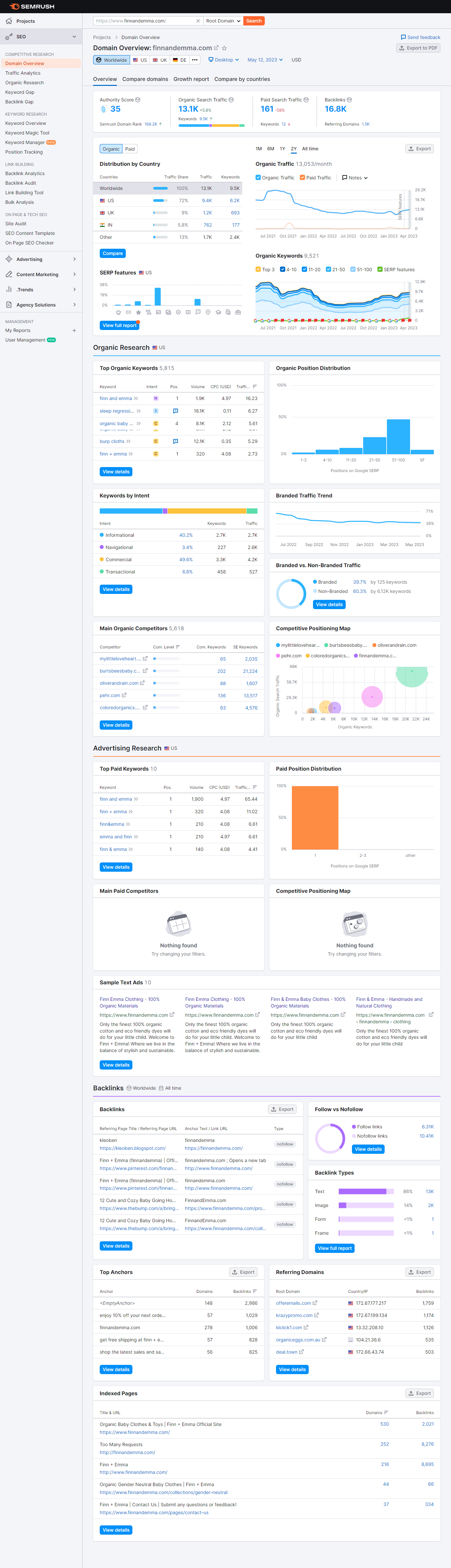Image resolution: width=451 pixels, height=1568 pixels.
Task: Switch to Growth report tab
Action: (191, 79)
